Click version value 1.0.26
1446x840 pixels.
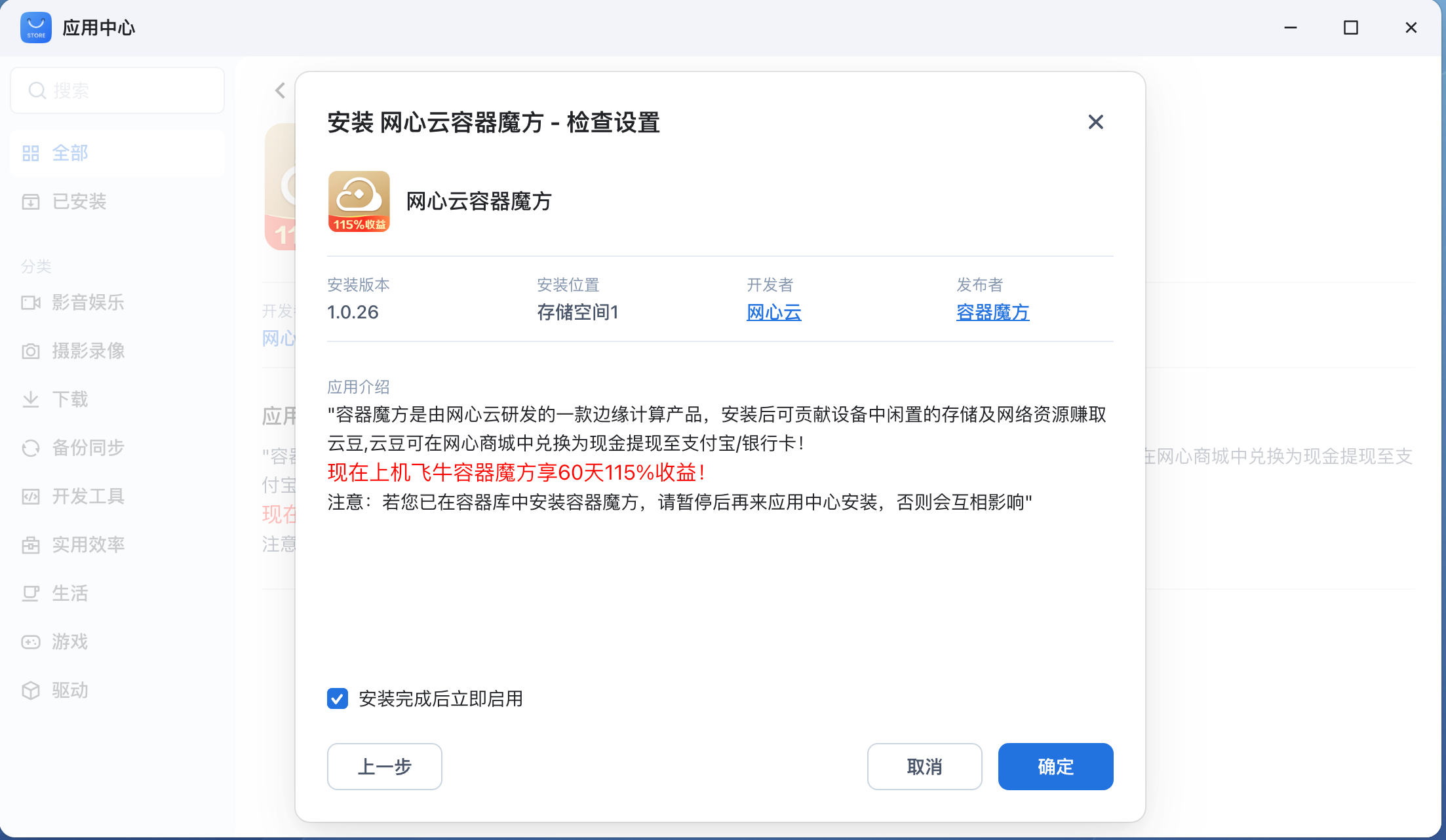click(353, 313)
